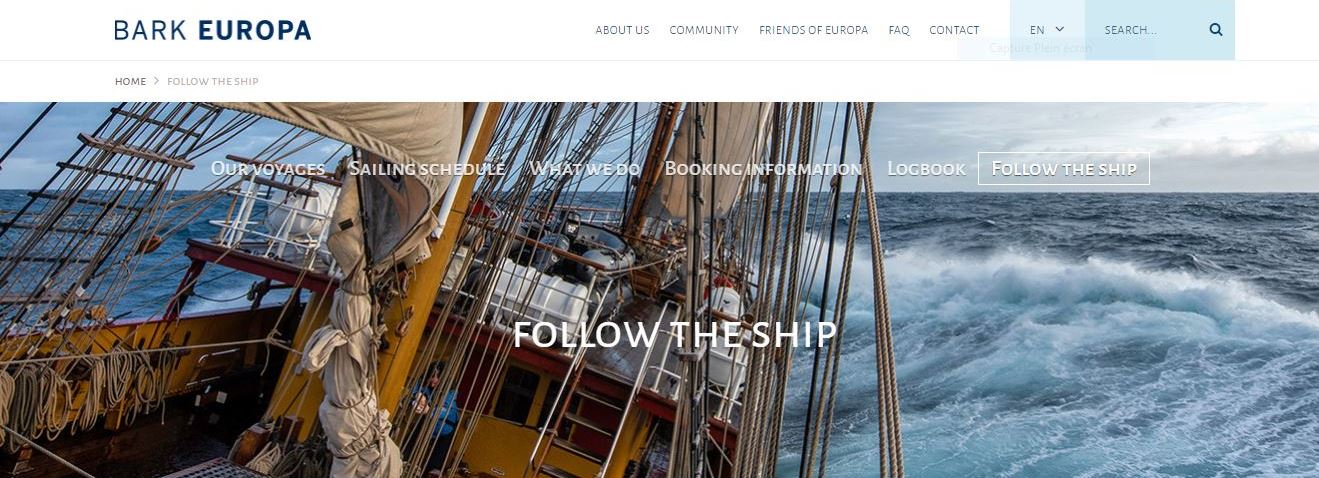The height and width of the screenshot is (478, 1319).
Task: Open the Our Voyages tab
Action: click(x=268, y=169)
